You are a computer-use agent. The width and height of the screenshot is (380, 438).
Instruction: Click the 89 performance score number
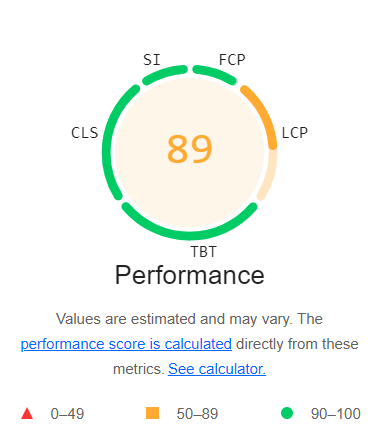pyautogui.click(x=190, y=149)
